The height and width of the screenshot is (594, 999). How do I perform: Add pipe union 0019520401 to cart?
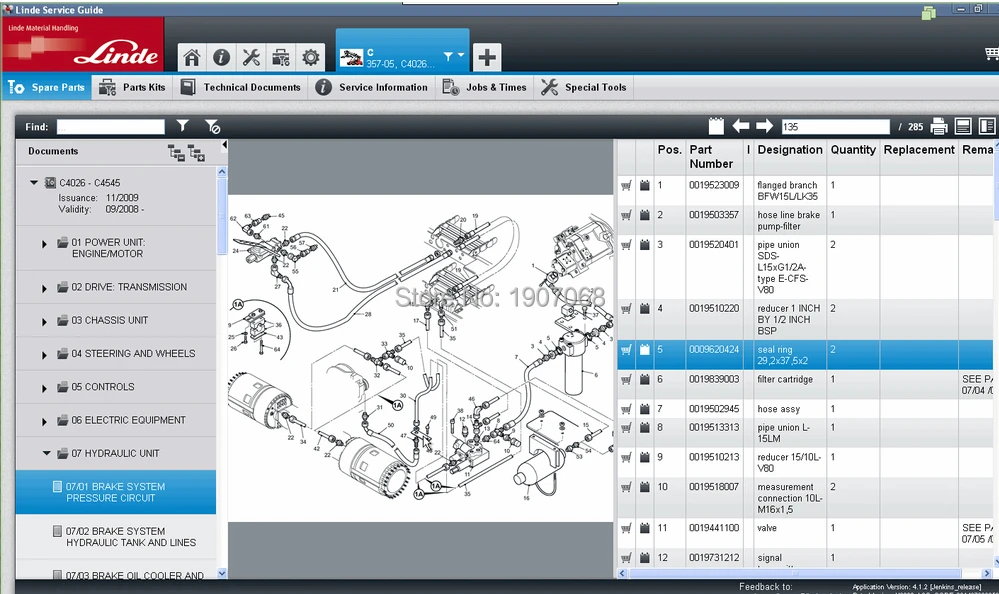click(626, 245)
